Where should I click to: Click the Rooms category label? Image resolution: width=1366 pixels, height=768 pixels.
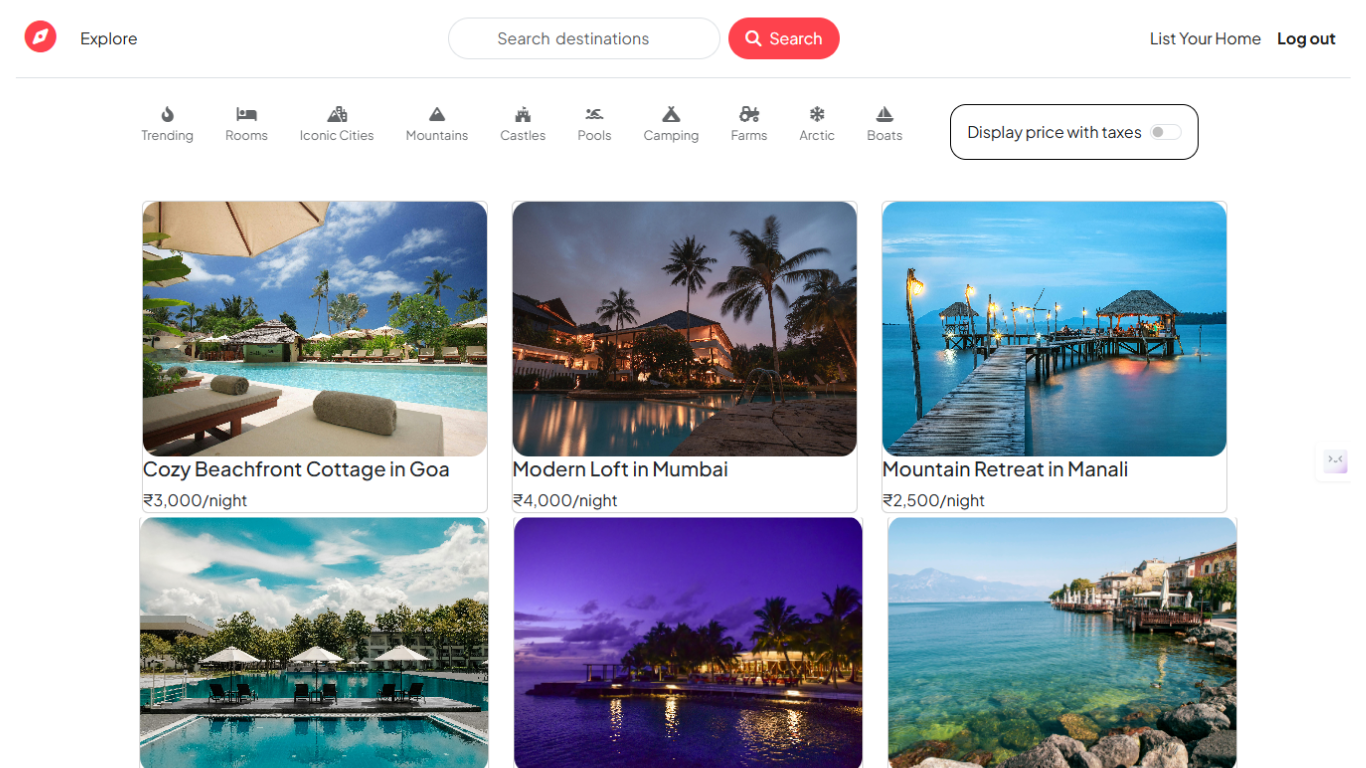tap(246, 135)
